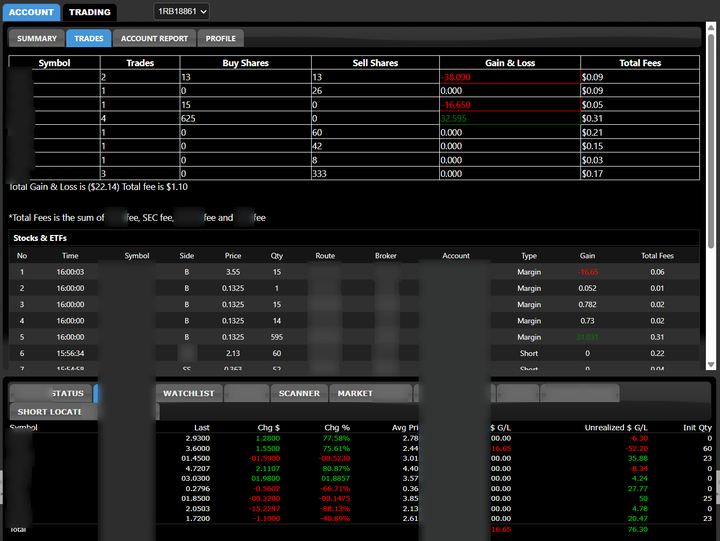Click the scrollbar down arrow in account panel

(711, 365)
